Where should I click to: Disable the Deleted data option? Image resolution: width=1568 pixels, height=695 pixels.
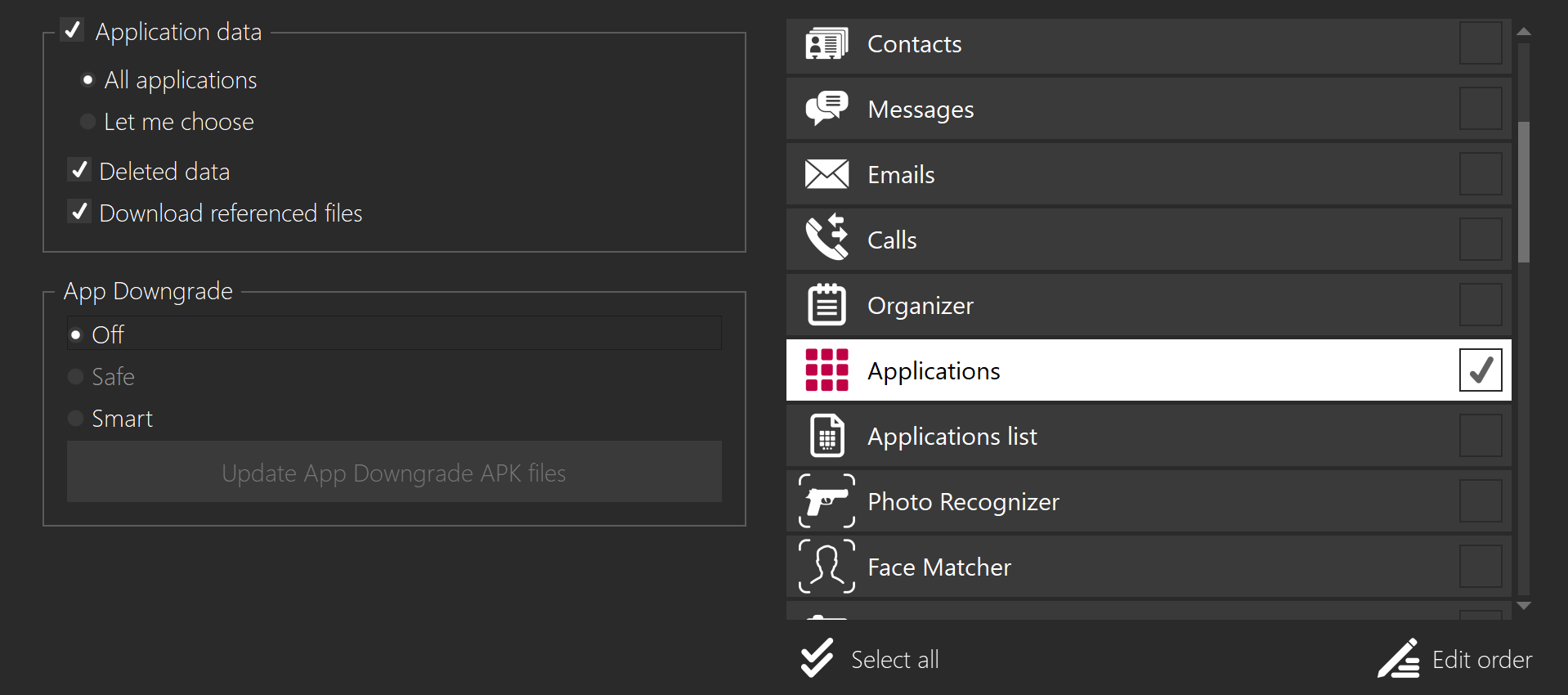point(79,170)
